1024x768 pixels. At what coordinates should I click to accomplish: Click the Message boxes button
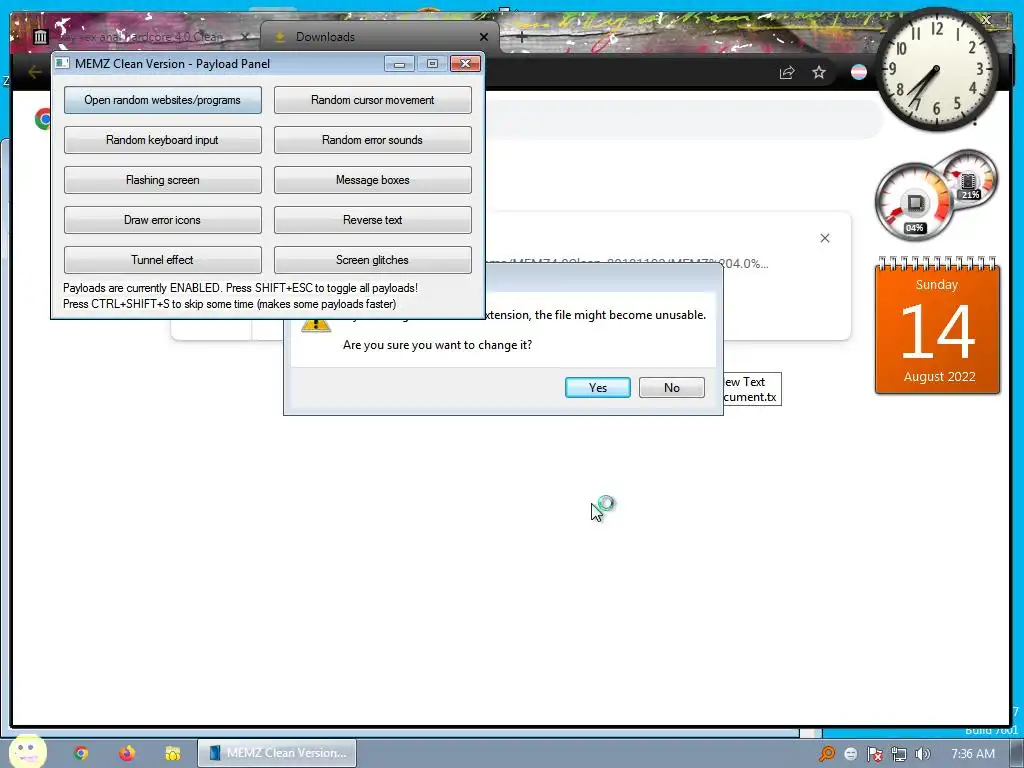[x=372, y=180]
